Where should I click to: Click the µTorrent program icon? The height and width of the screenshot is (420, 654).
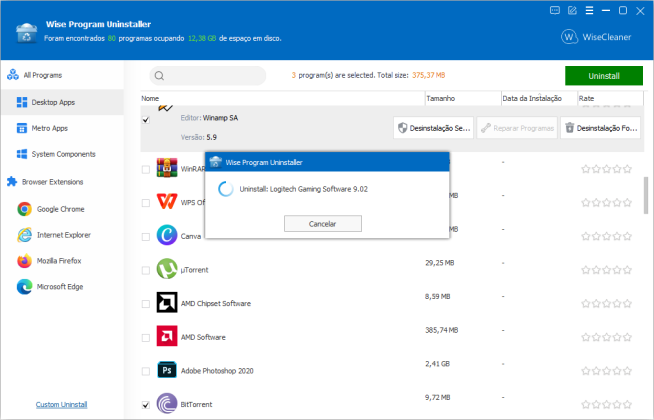click(x=167, y=269)
